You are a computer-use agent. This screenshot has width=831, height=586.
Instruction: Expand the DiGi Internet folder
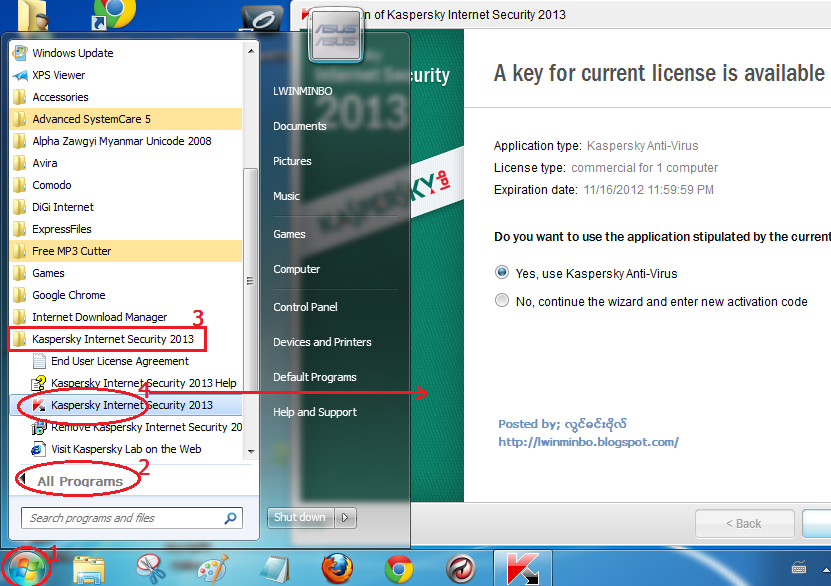point(126,207)
